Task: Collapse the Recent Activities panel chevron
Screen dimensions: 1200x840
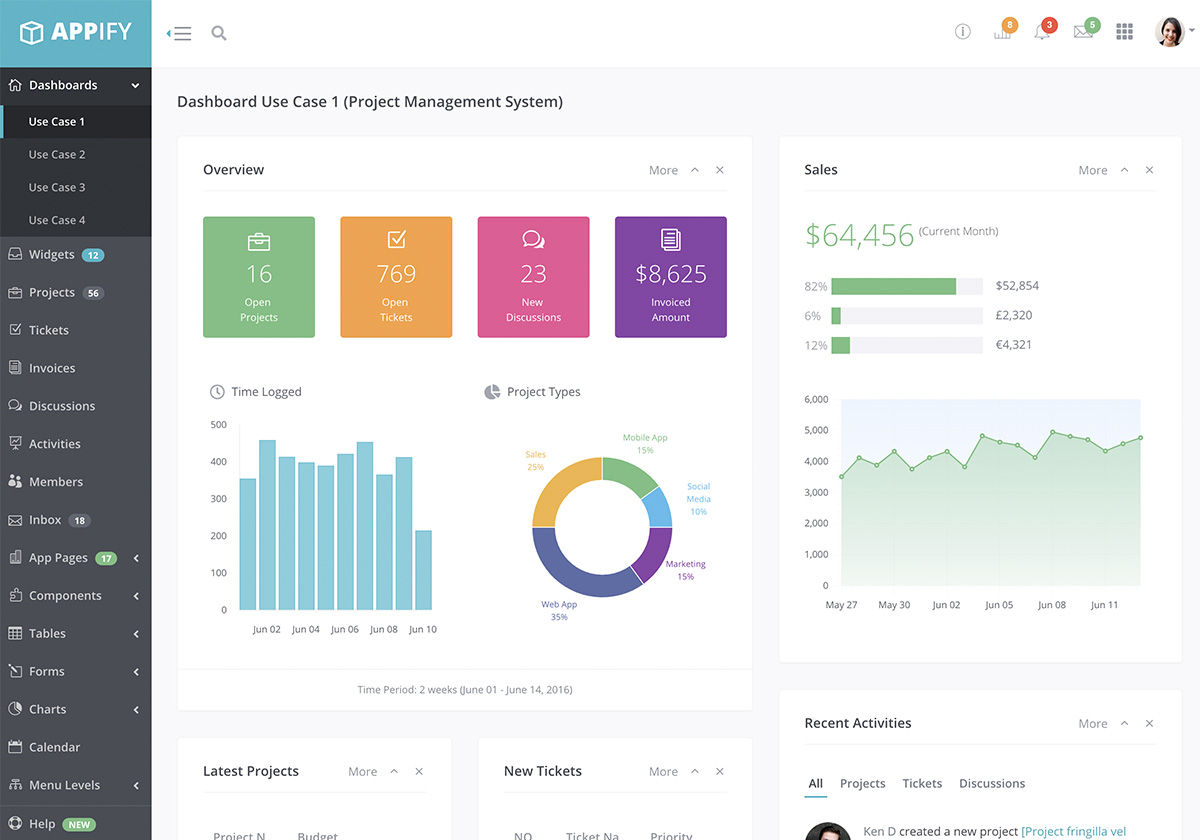Action: pyautogui.click(x=1124, y=723)
